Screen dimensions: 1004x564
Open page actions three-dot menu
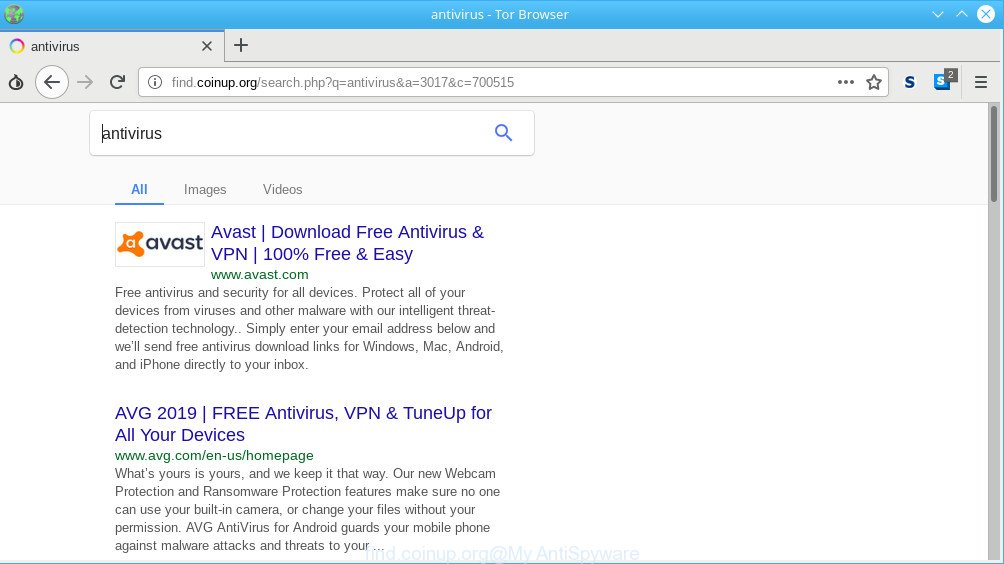[846, 82]
